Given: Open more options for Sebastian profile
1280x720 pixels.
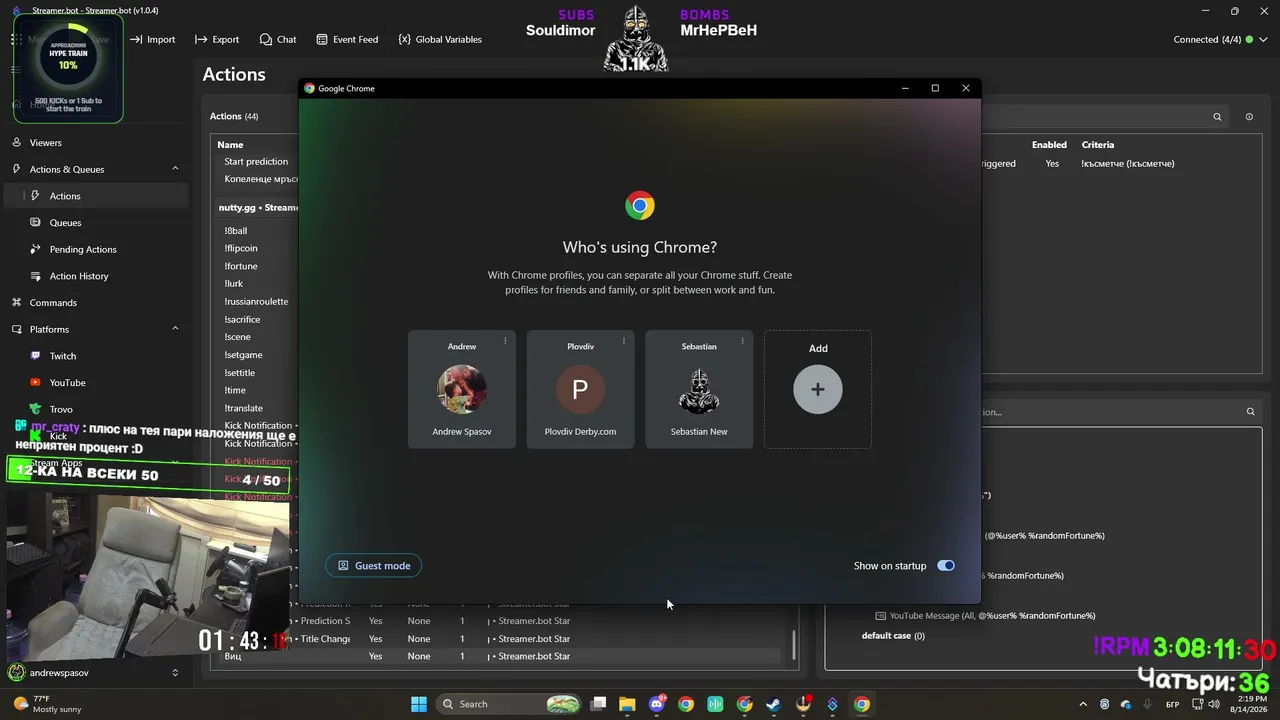Looking at the screenshot, I should pos(742,341).
